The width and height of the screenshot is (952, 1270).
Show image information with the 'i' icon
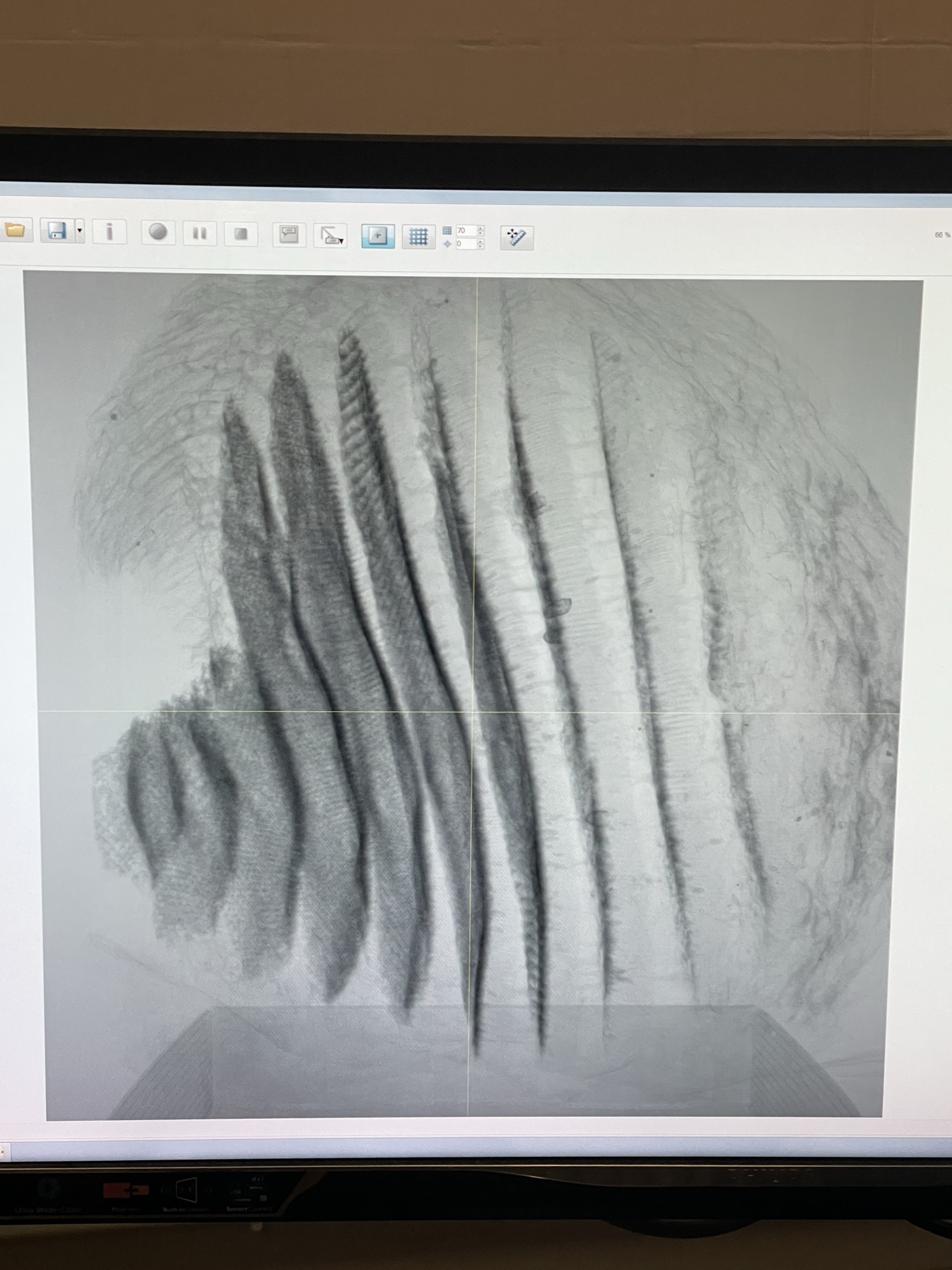(x=109, y=232)
